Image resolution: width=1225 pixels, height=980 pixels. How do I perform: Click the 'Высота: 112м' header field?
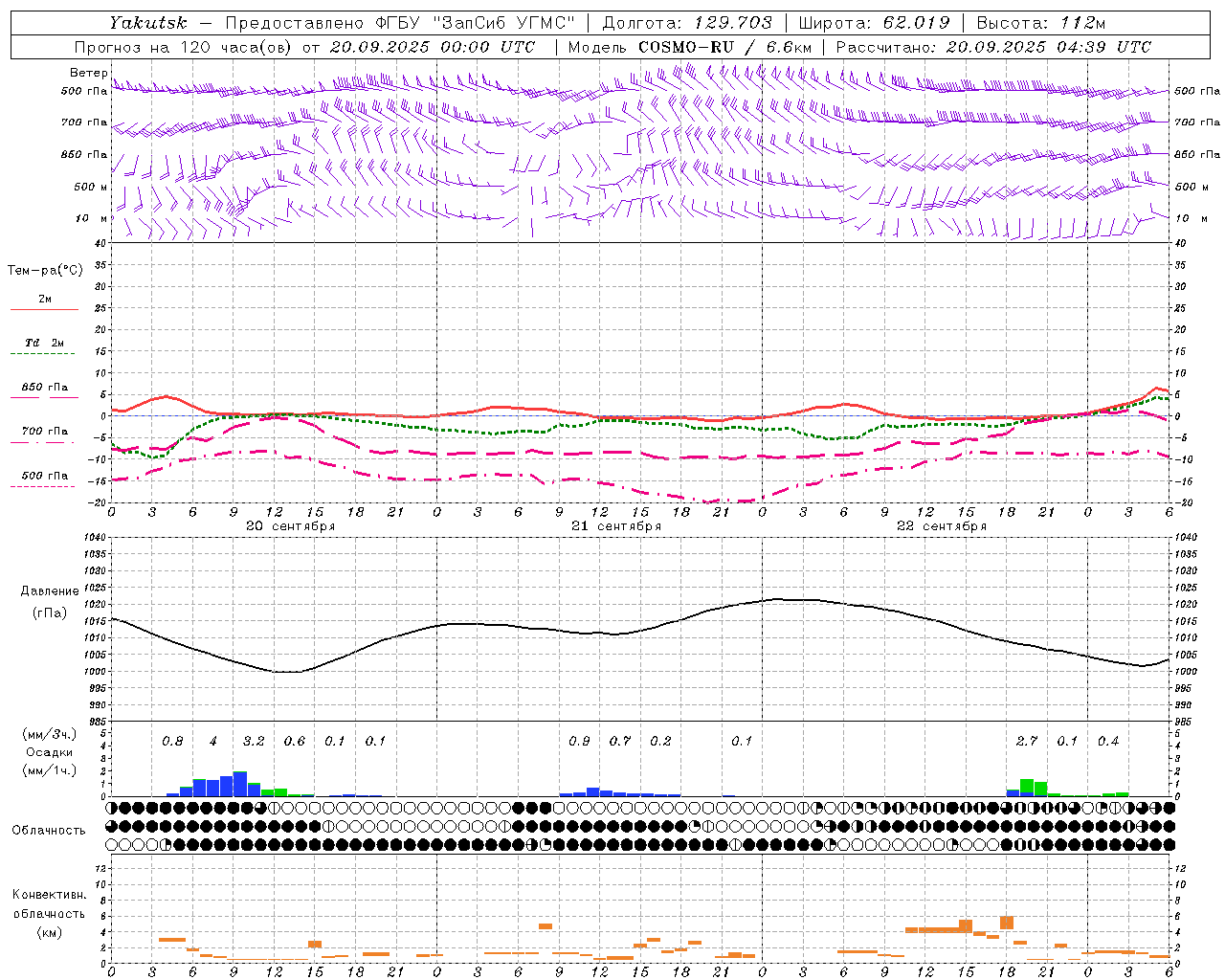[x=1040, y=23]
